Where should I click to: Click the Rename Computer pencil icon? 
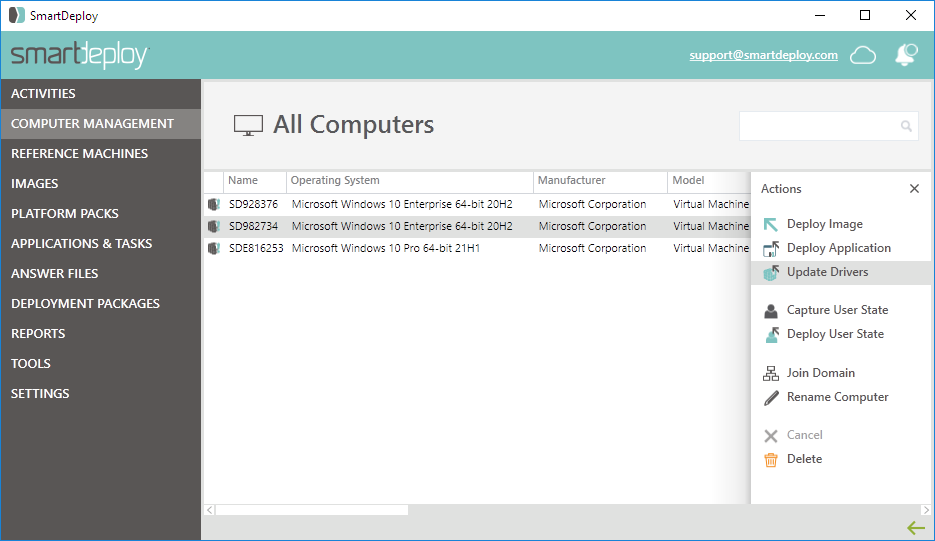(x=771, y=397)
